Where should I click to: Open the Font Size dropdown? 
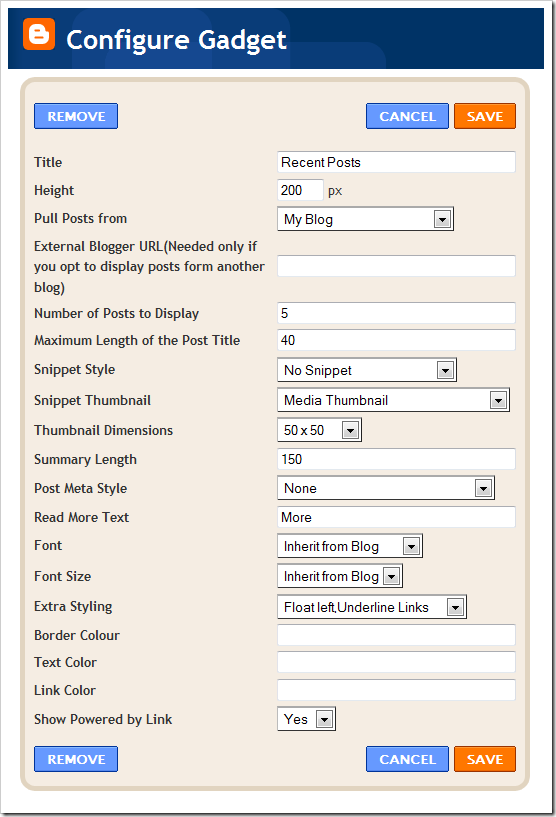coord(340,576)
